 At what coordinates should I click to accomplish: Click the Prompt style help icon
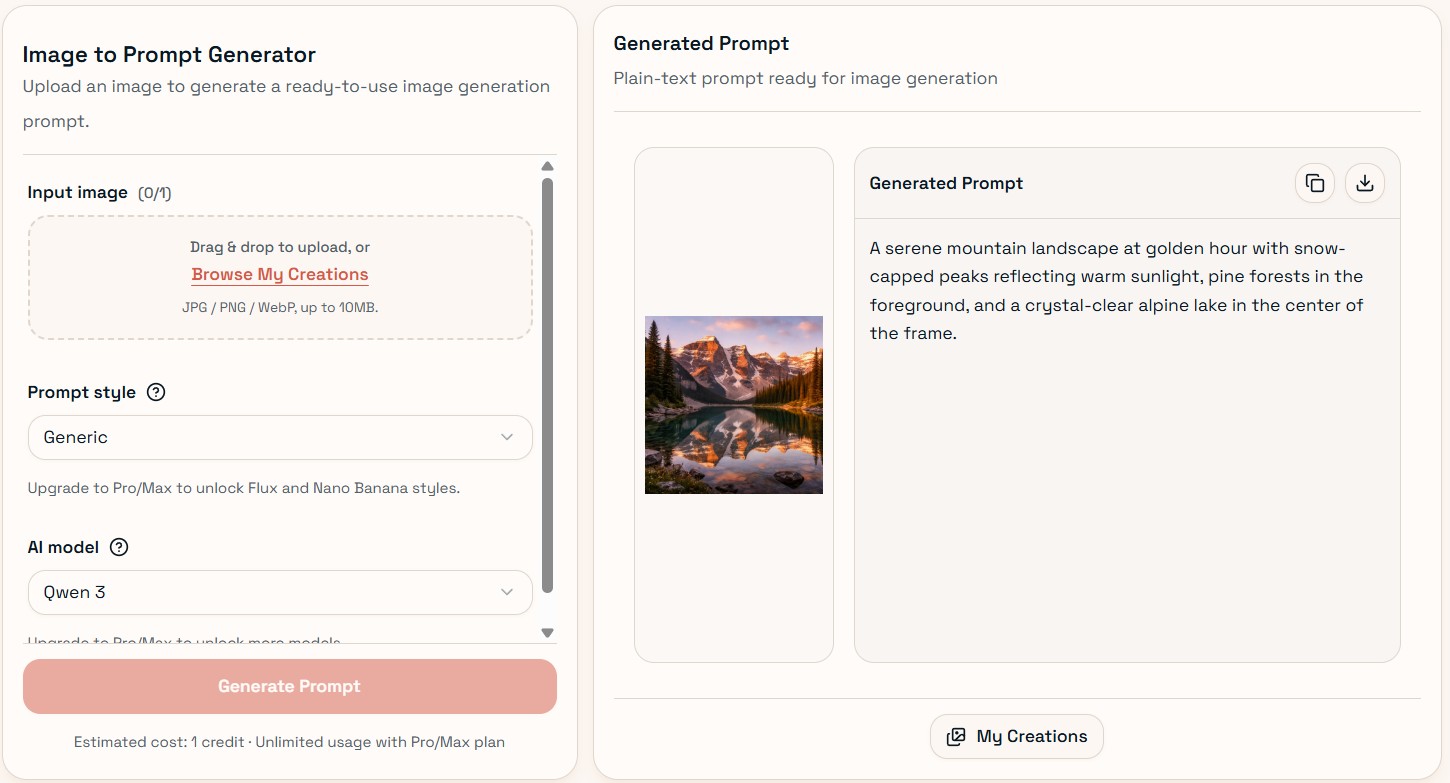point(156,392)
